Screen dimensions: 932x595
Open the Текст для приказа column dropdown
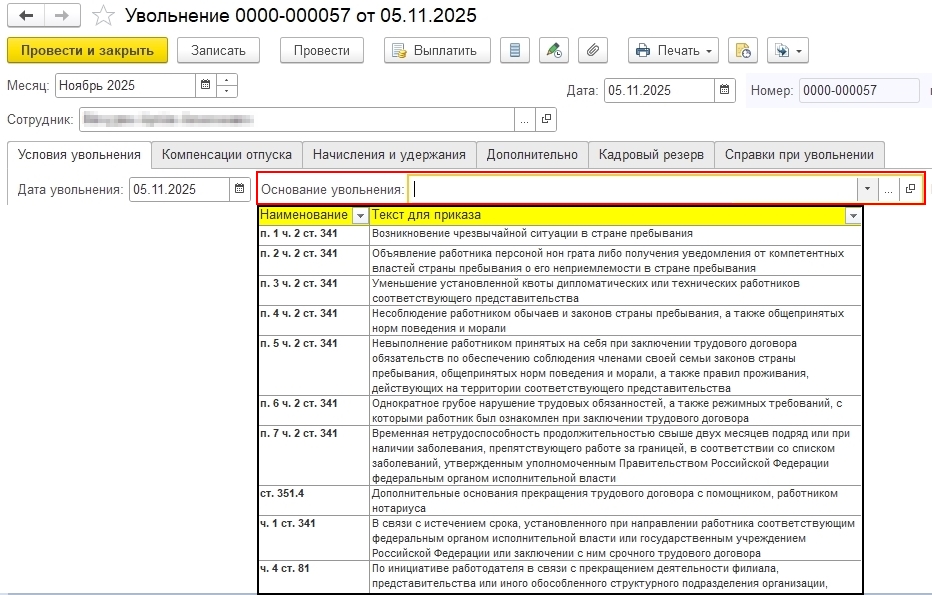click(854, 216)
